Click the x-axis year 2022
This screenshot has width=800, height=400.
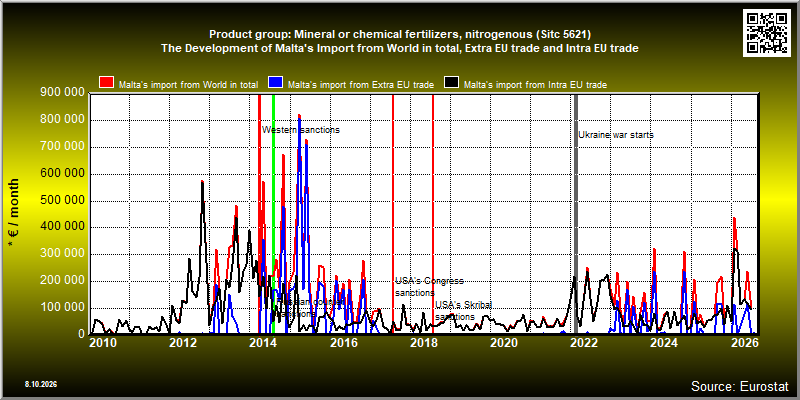click(584, 342)
